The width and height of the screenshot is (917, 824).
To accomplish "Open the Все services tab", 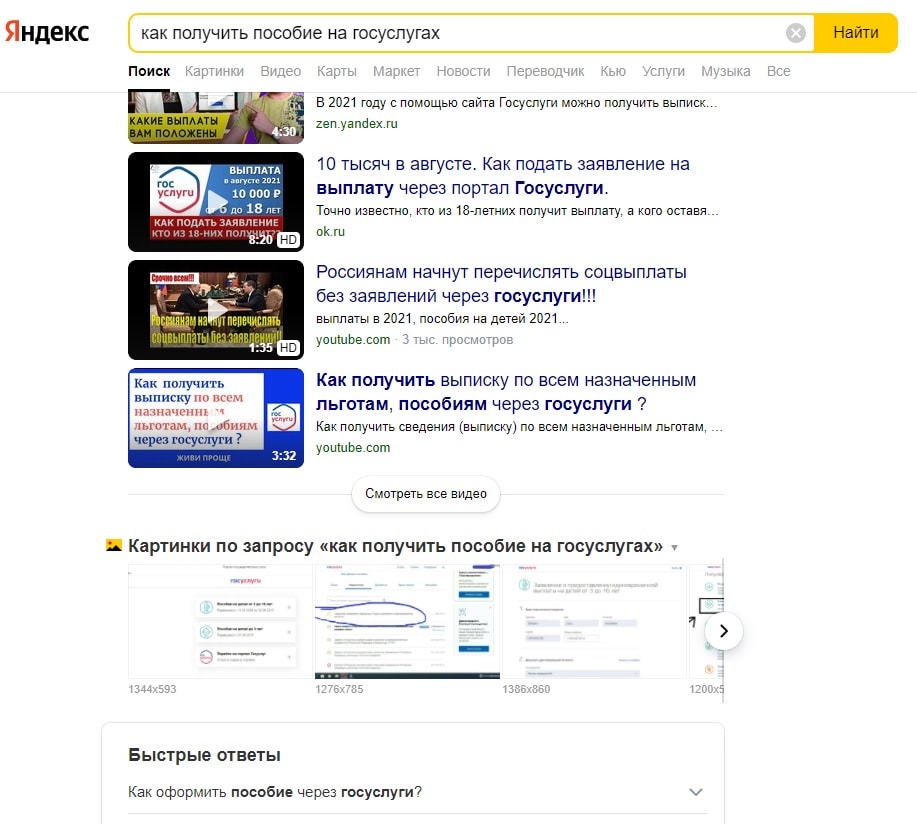I will click(778, 71).
